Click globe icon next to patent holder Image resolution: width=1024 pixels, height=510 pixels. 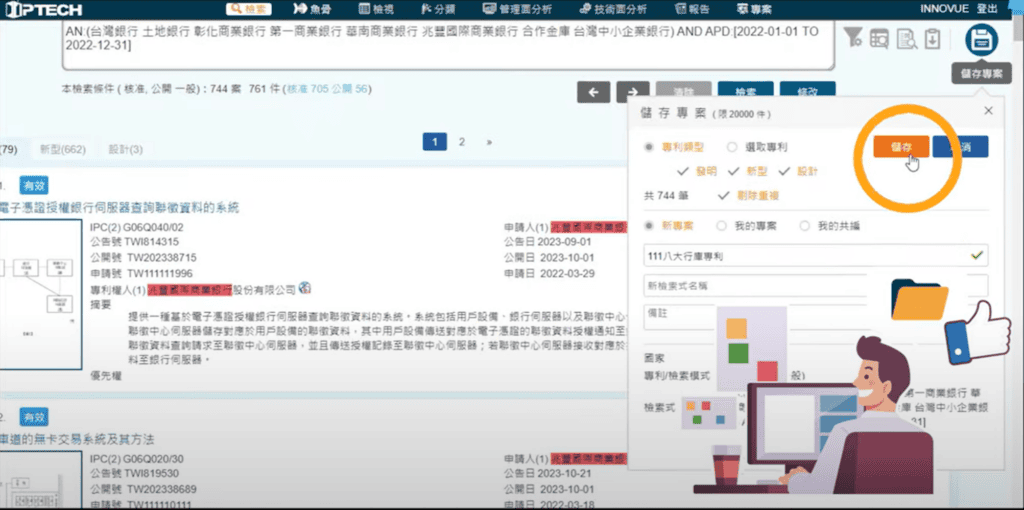305,288
